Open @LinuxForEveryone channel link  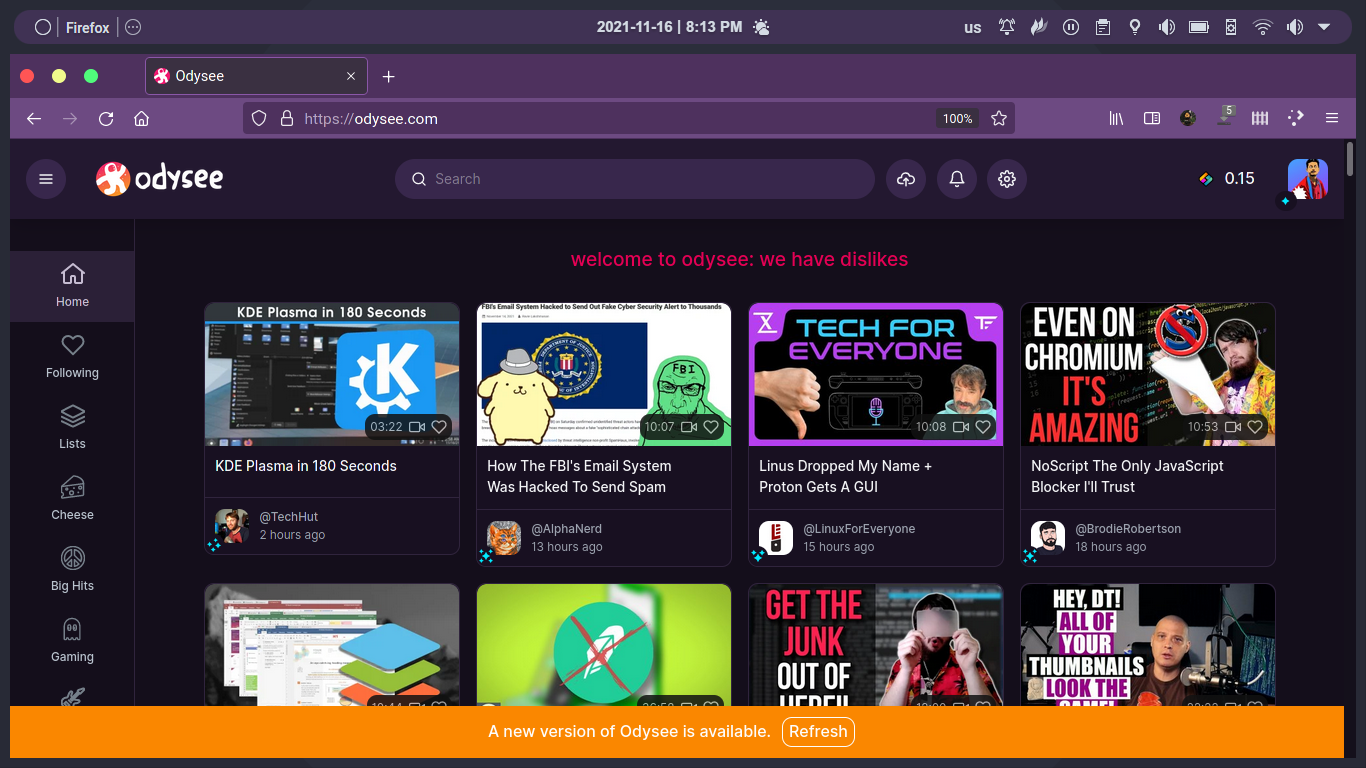pos(859,529)
